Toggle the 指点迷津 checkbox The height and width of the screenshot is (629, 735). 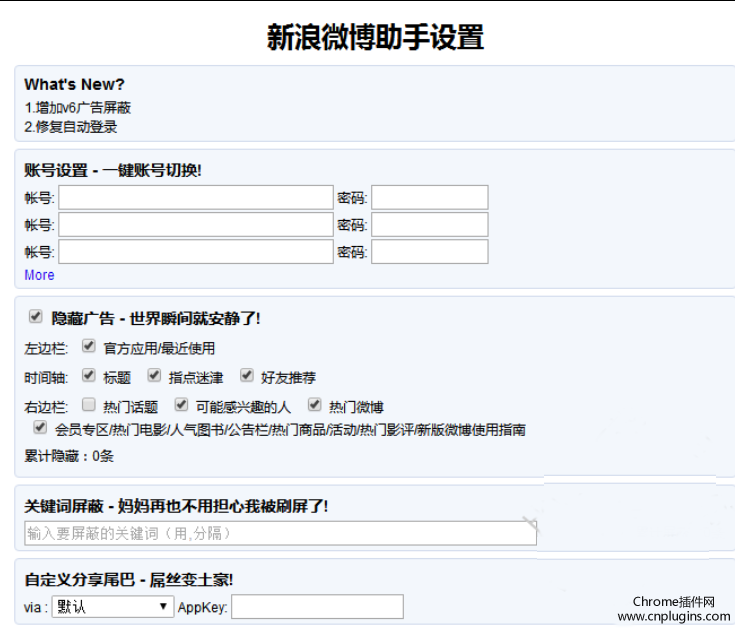154,375
